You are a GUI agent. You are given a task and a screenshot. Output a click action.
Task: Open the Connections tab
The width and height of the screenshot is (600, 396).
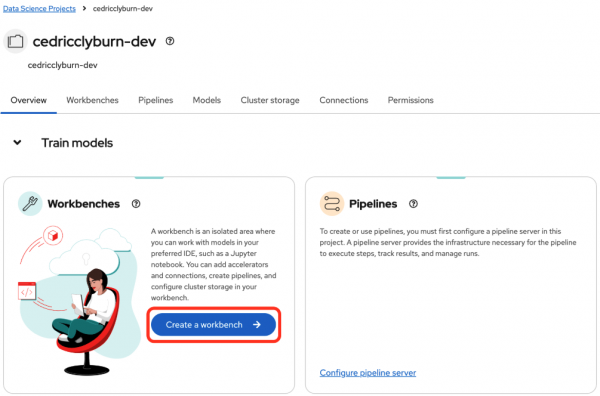click(x=344, y=100)
